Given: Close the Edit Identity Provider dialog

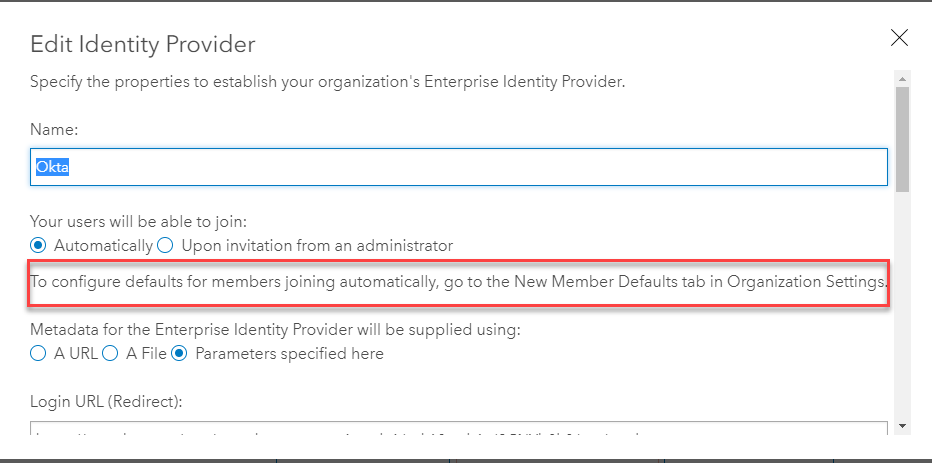Looking at the screenshot, I should (899, 39).
